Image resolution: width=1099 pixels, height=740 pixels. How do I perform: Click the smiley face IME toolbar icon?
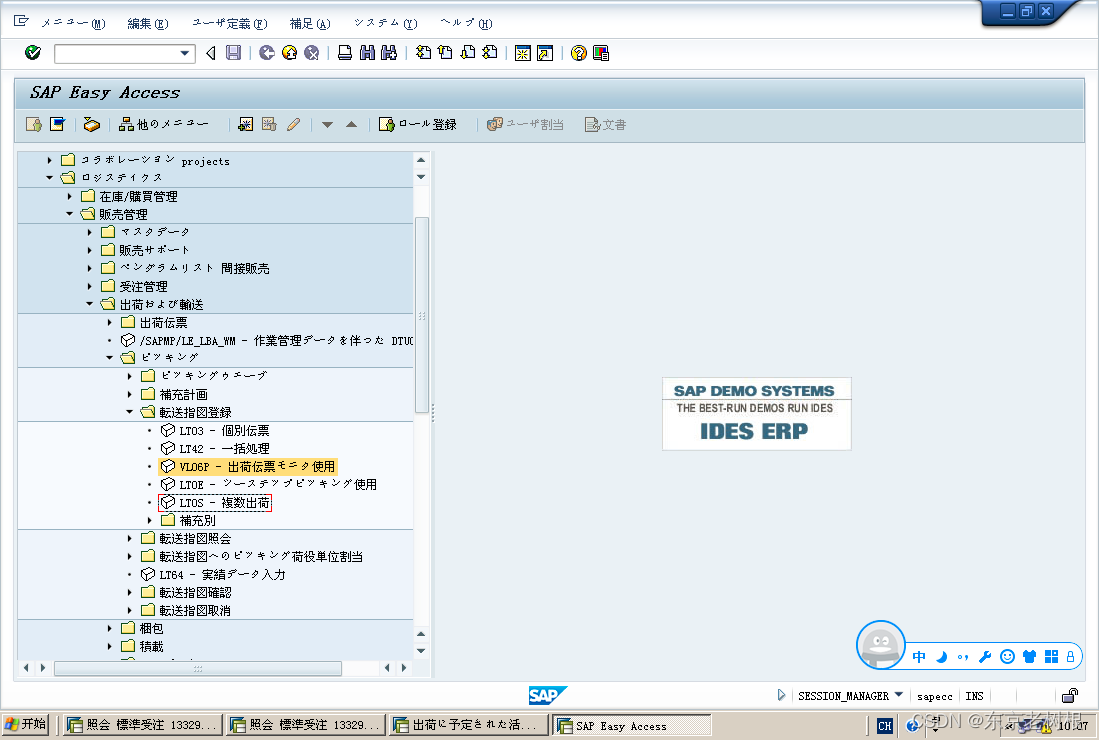tap(1007, 657)
